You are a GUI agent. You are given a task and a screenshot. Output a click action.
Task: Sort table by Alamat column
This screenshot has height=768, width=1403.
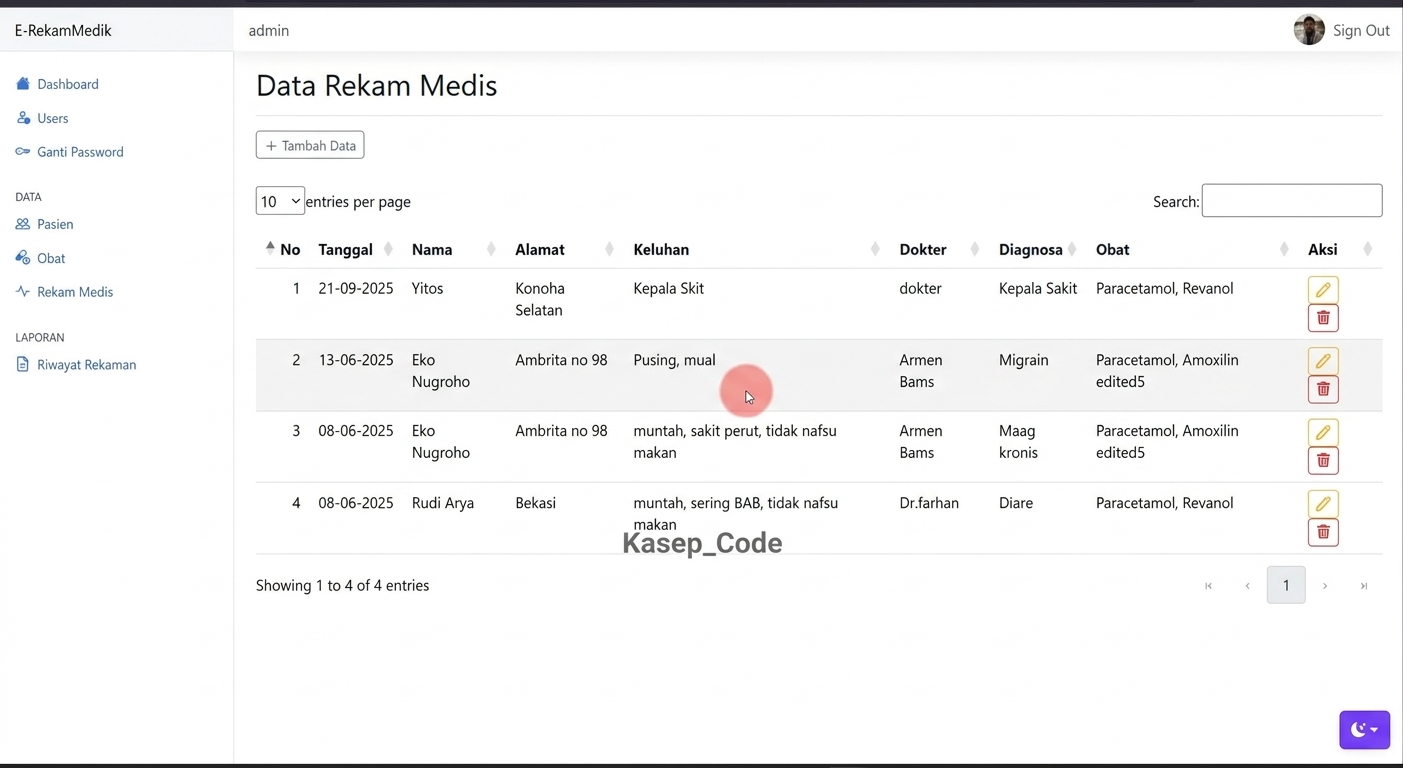coord(565,249)
